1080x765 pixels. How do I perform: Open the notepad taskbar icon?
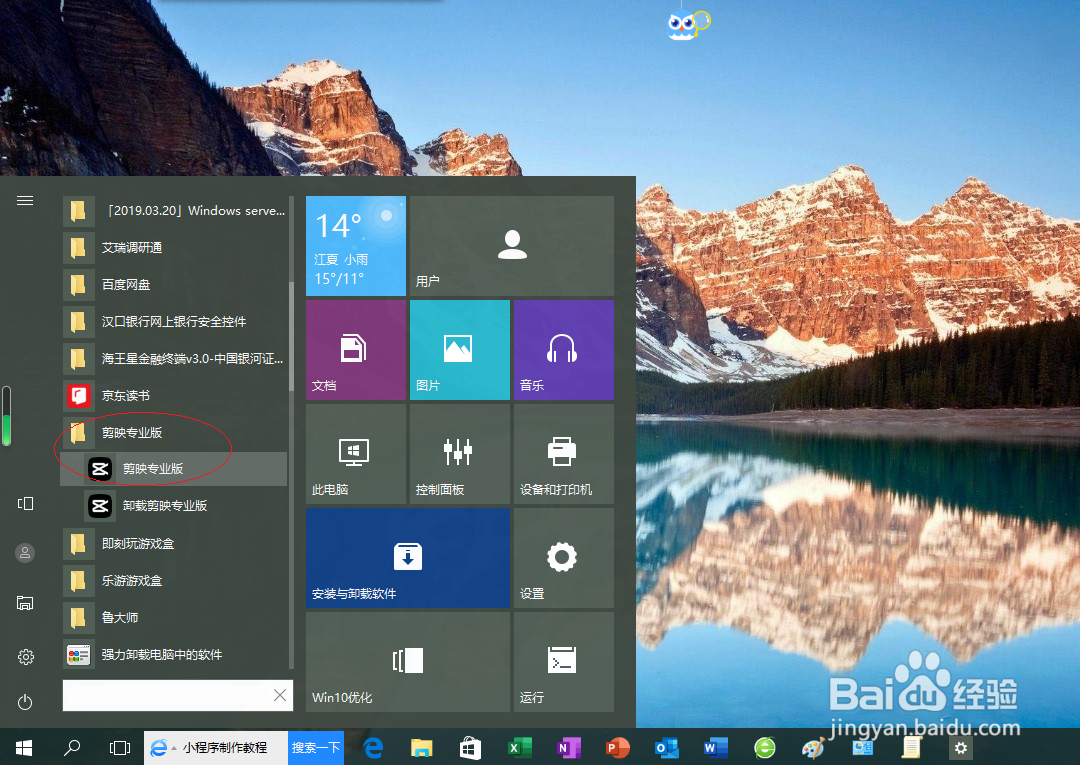point(911,748)
